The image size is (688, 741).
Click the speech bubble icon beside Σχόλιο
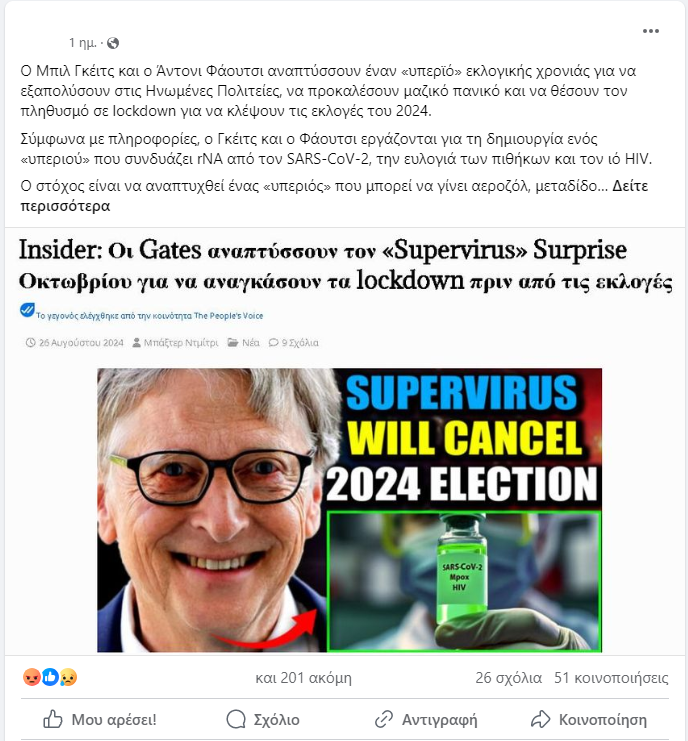tap(236, 719)
